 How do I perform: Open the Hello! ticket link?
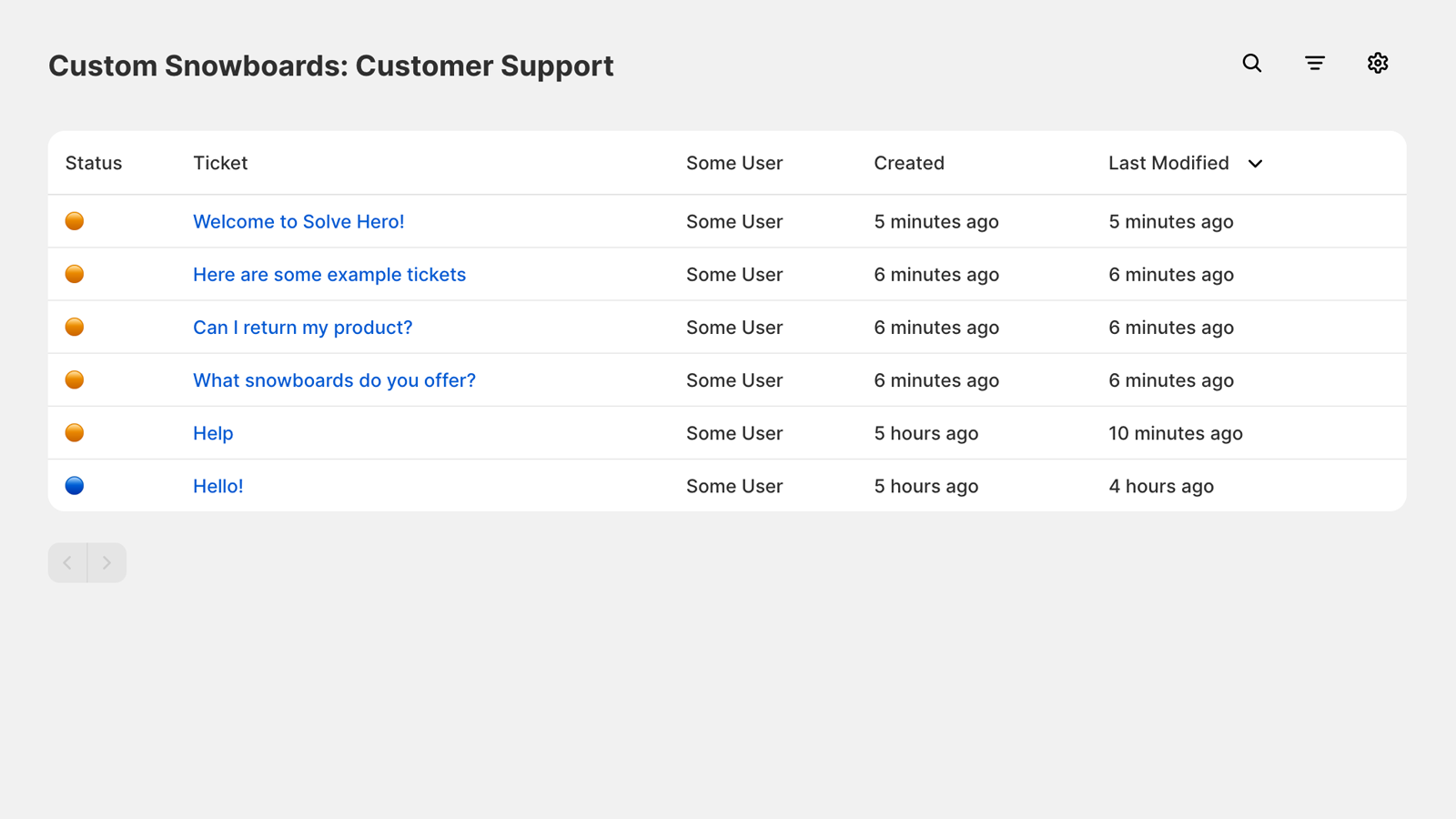[217, 486]
